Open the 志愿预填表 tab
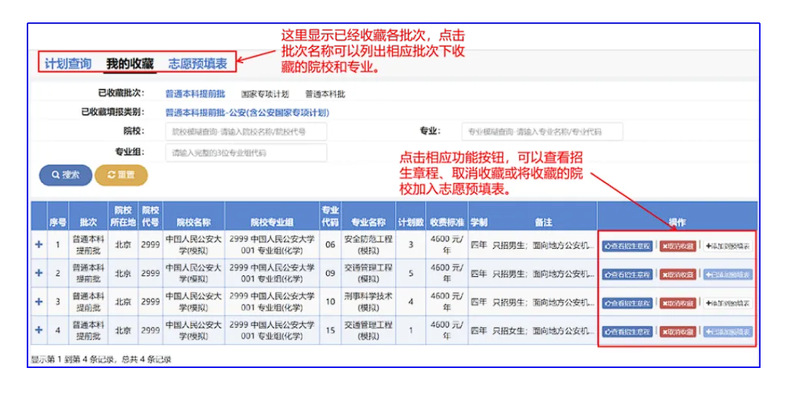This screenshot has height=394, width=798. pos(197,63)
